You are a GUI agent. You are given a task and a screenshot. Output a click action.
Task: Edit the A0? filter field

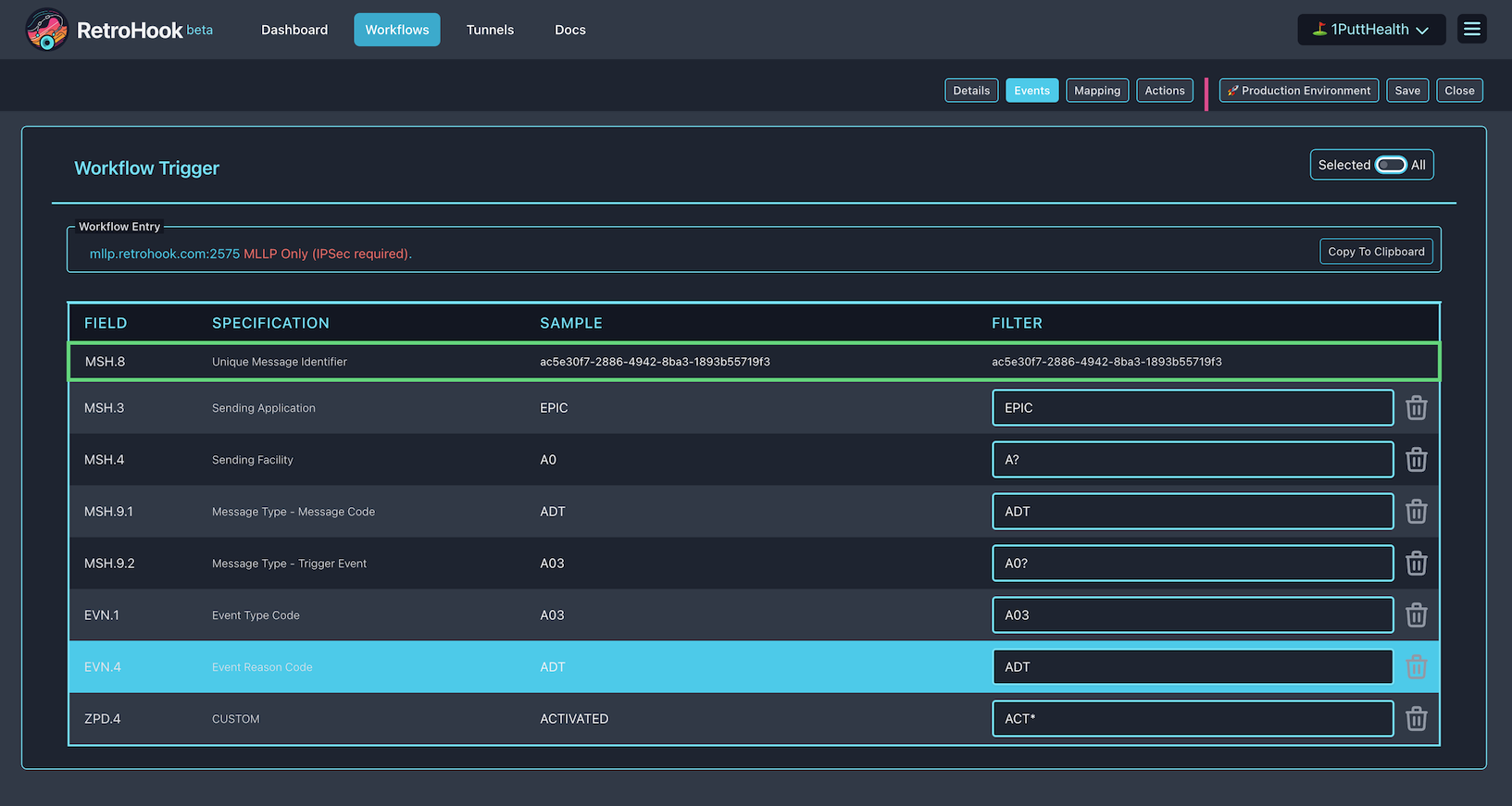[x=1193, y=564]
